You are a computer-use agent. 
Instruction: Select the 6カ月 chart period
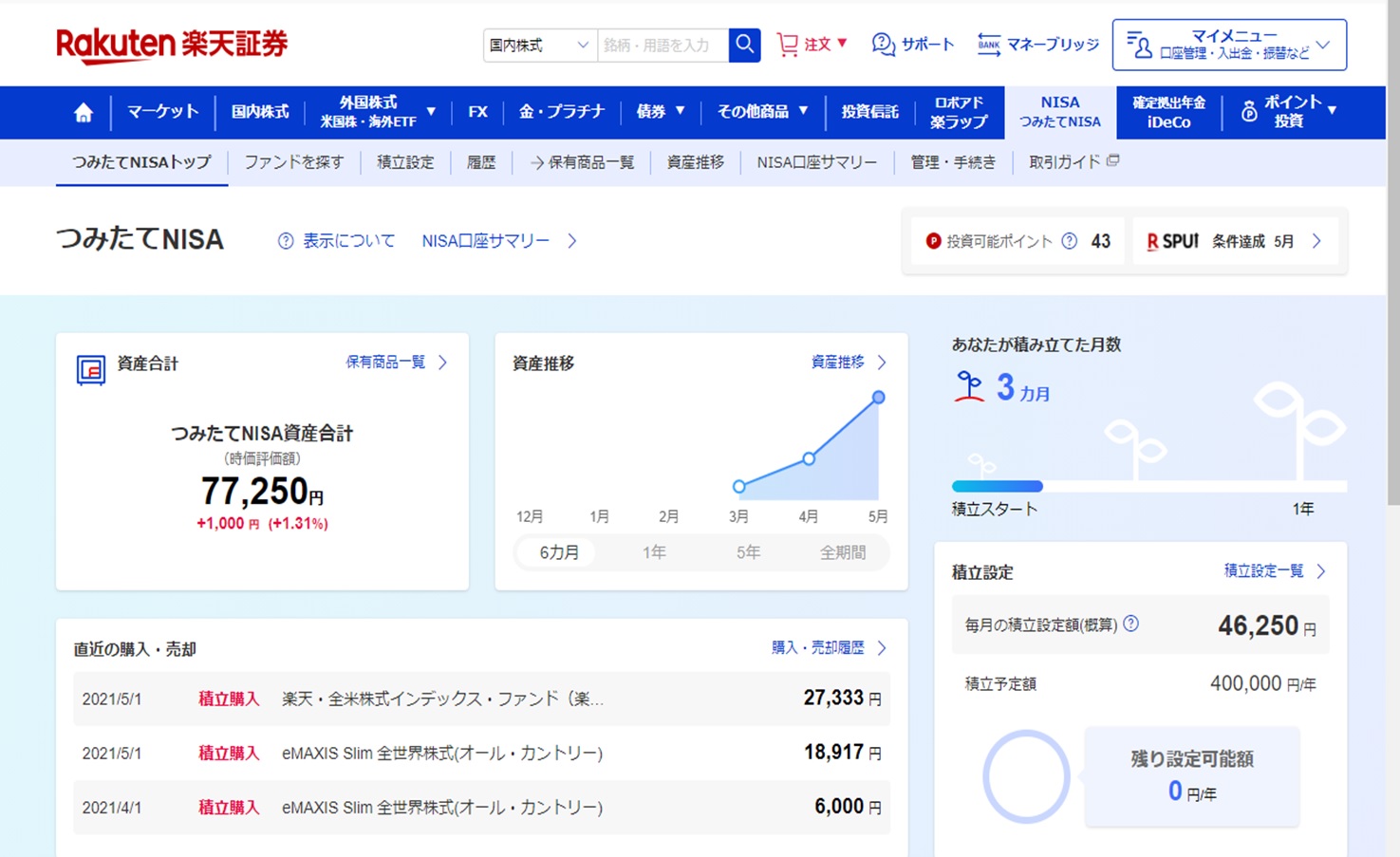tap(559, 552)
